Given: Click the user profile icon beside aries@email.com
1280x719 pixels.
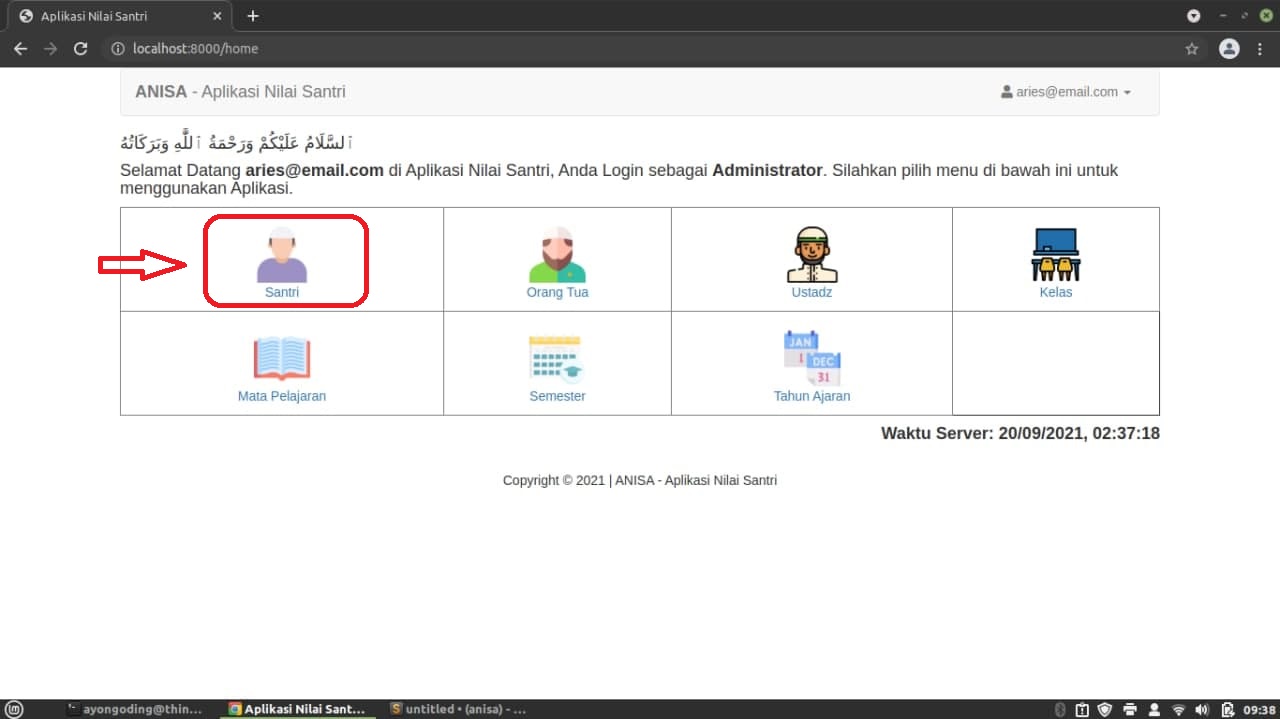Looking at the screenshot, I should tap(1007, 91).
